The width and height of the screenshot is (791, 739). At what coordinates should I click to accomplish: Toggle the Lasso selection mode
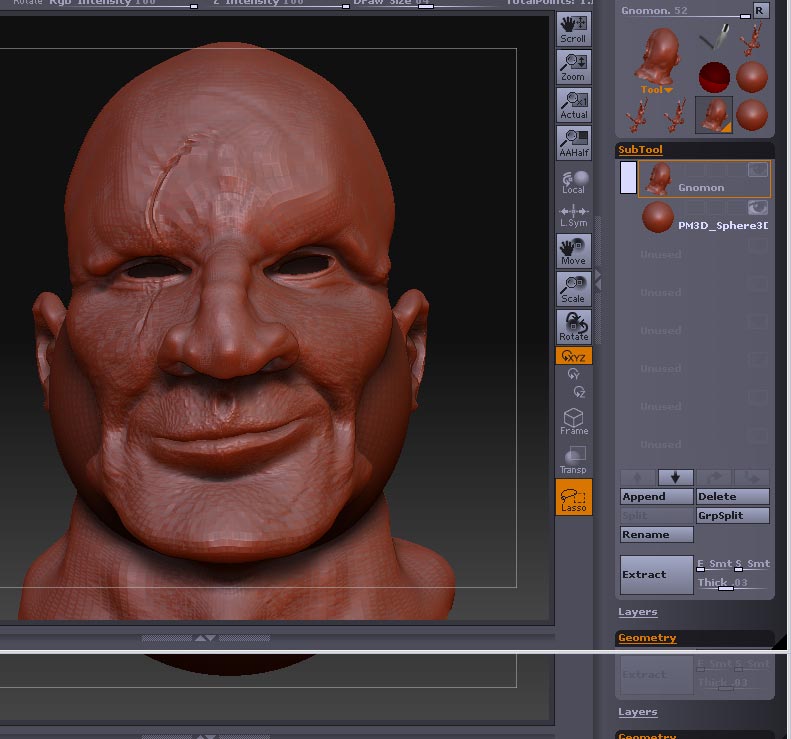tap(574, 497)
